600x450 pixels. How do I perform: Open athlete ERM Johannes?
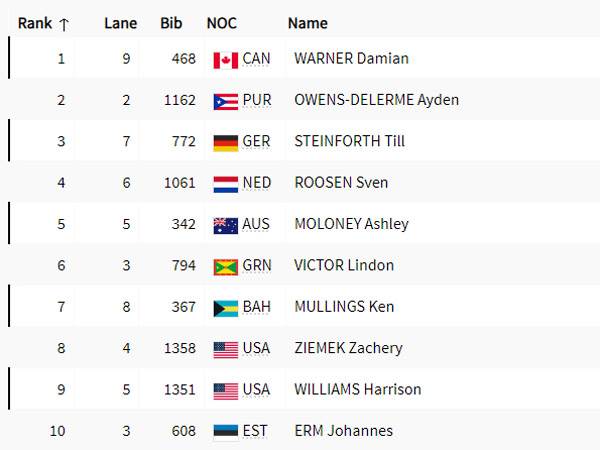[x=343, y=431]
